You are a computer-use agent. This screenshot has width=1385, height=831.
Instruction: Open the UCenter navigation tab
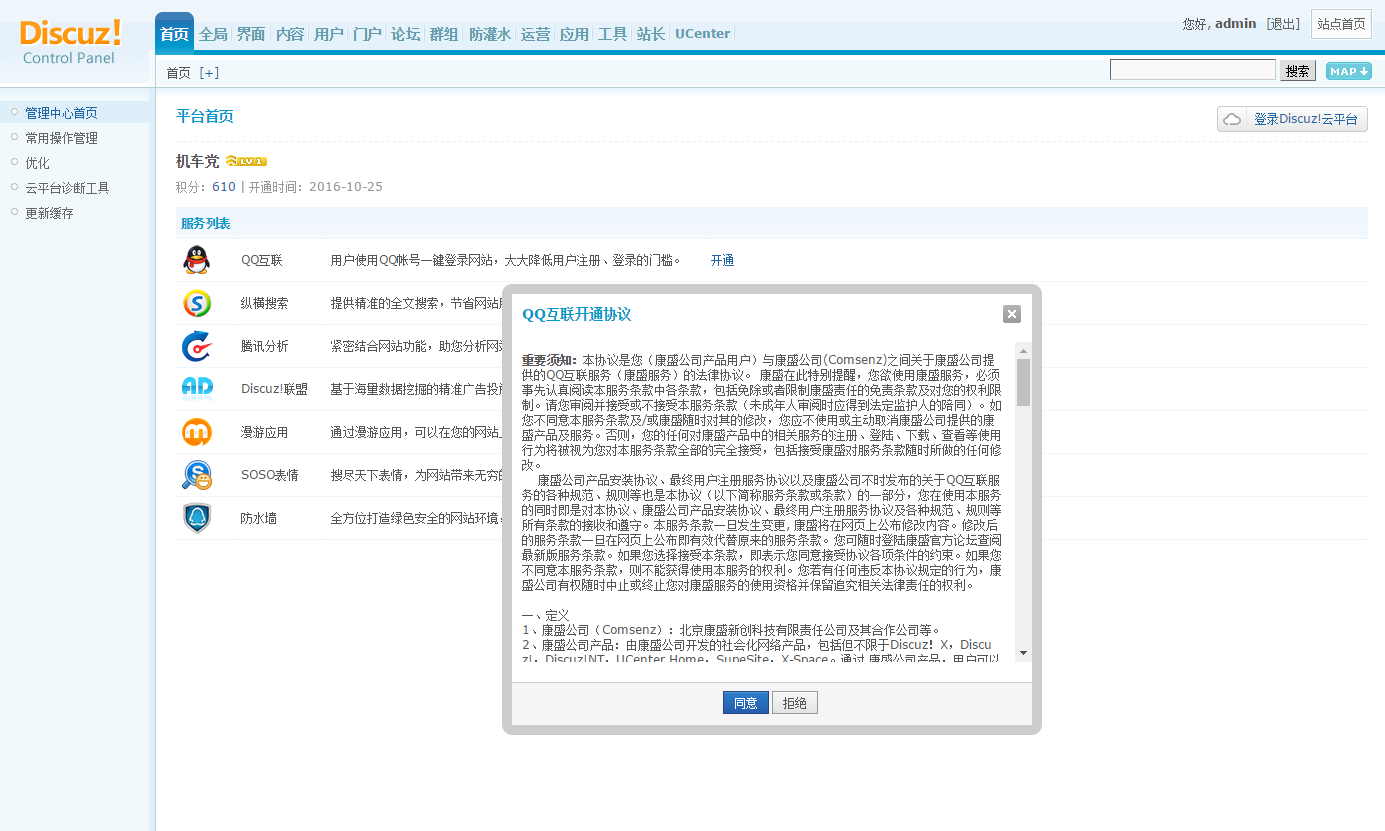(x=702, y=34)
